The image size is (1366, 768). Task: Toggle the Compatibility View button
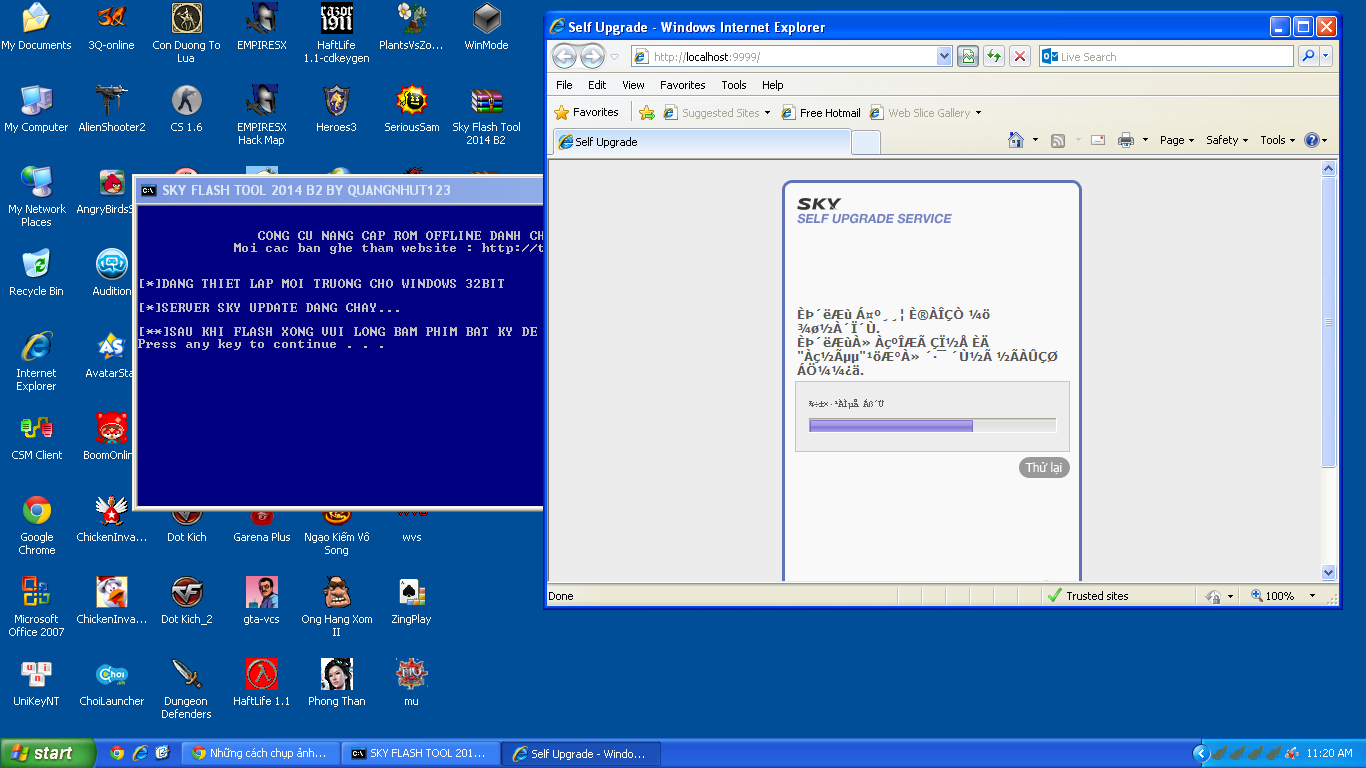[x=967, y=57]
